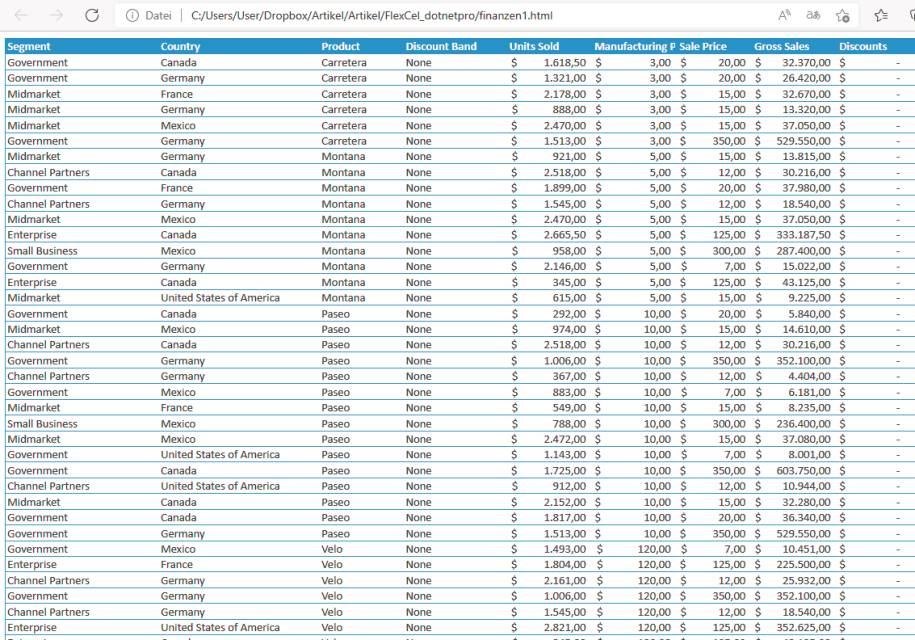The height and width of the screenshot is (640, 915).
Task: Click the Gross Sales column header
Action: tap(781, 47)
